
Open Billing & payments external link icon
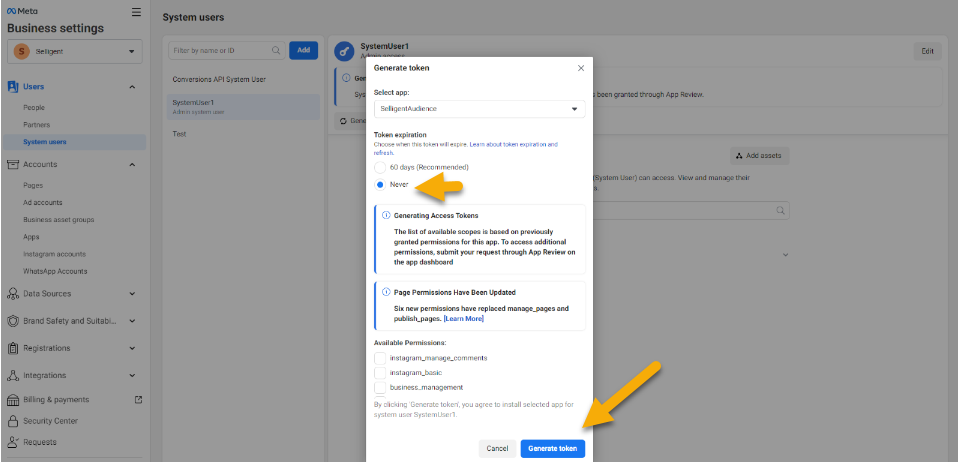point(138,399)
